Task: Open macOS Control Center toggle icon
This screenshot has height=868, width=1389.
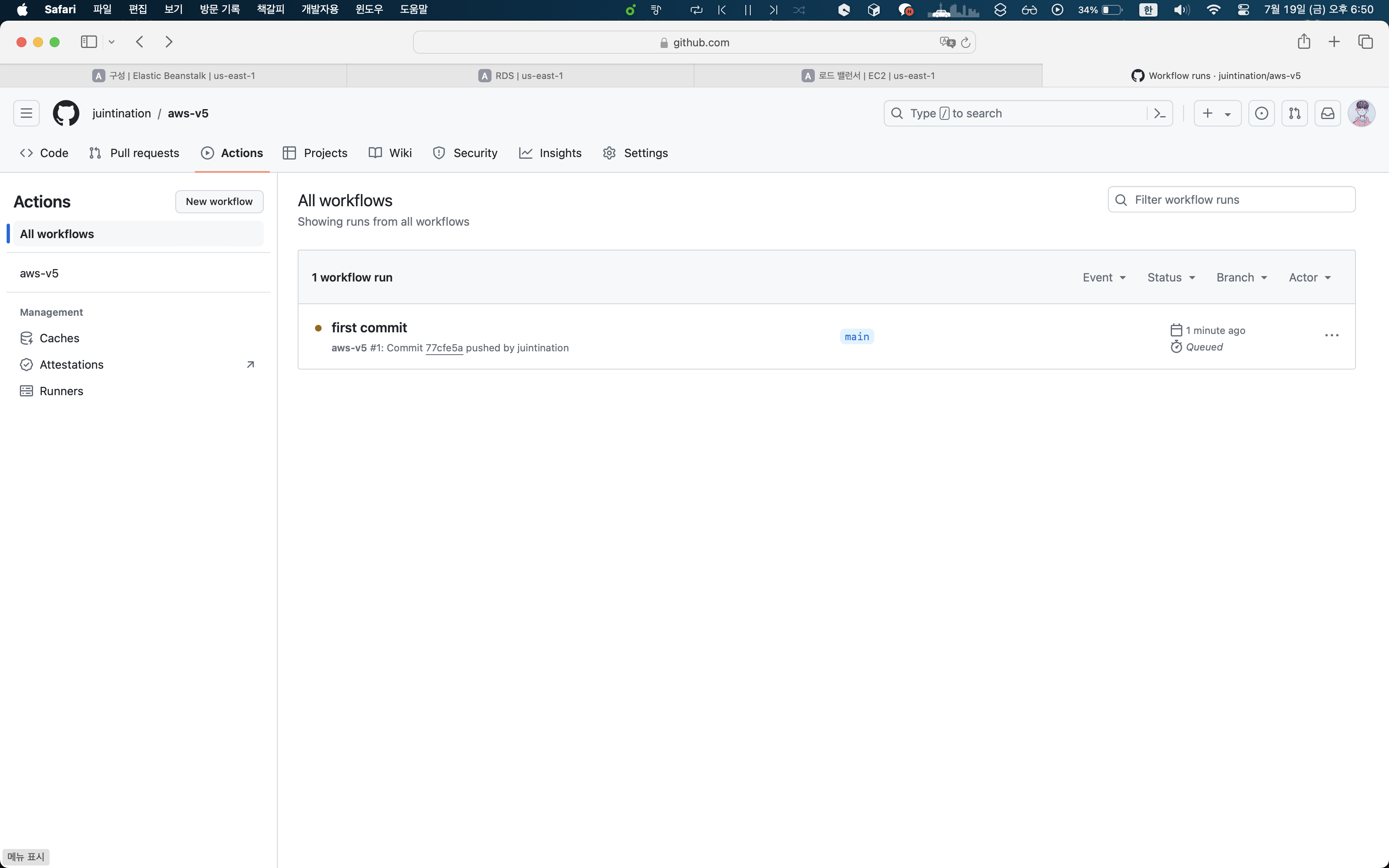Action: [1243, 10]
